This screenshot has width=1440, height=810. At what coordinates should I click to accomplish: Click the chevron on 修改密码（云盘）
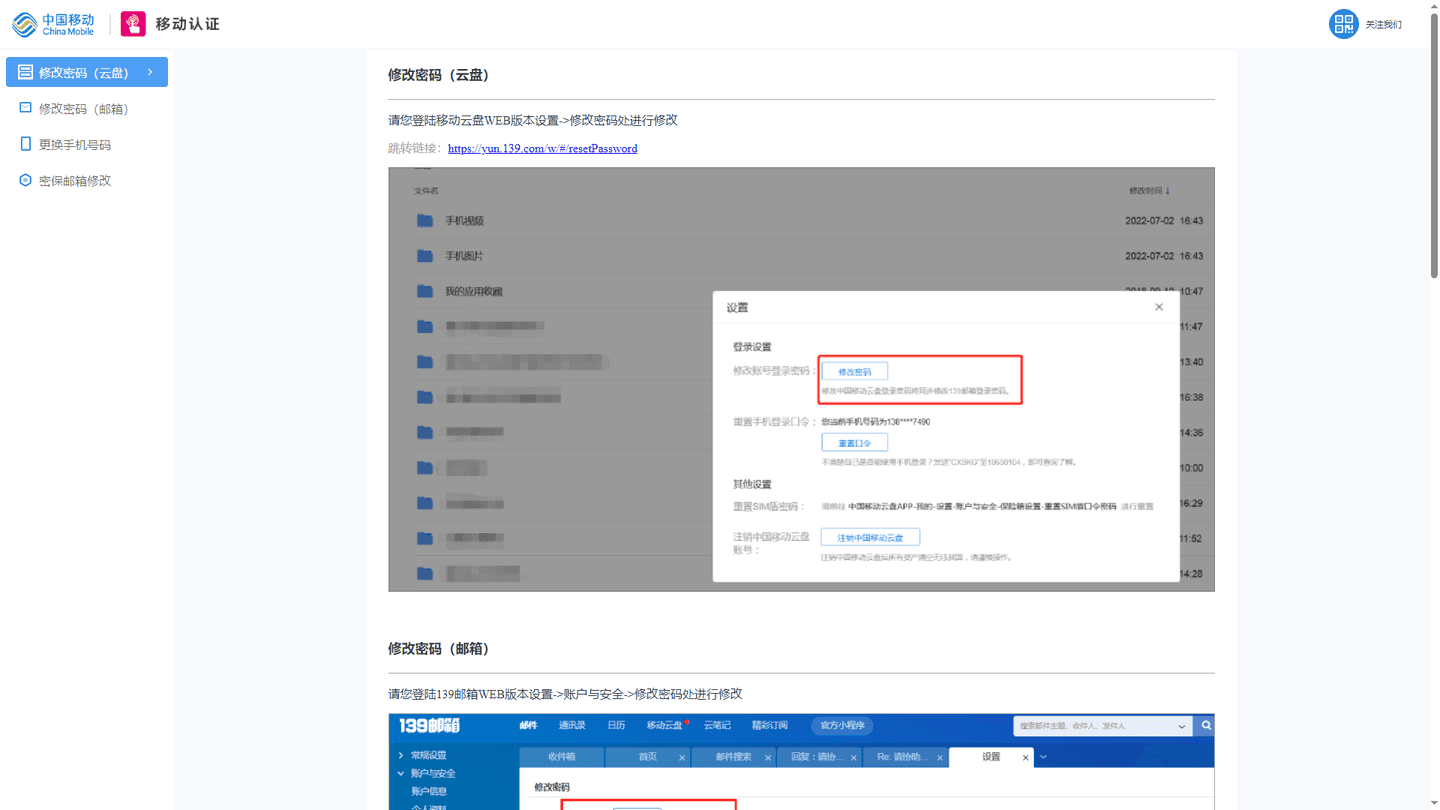[x=150, y=72]
